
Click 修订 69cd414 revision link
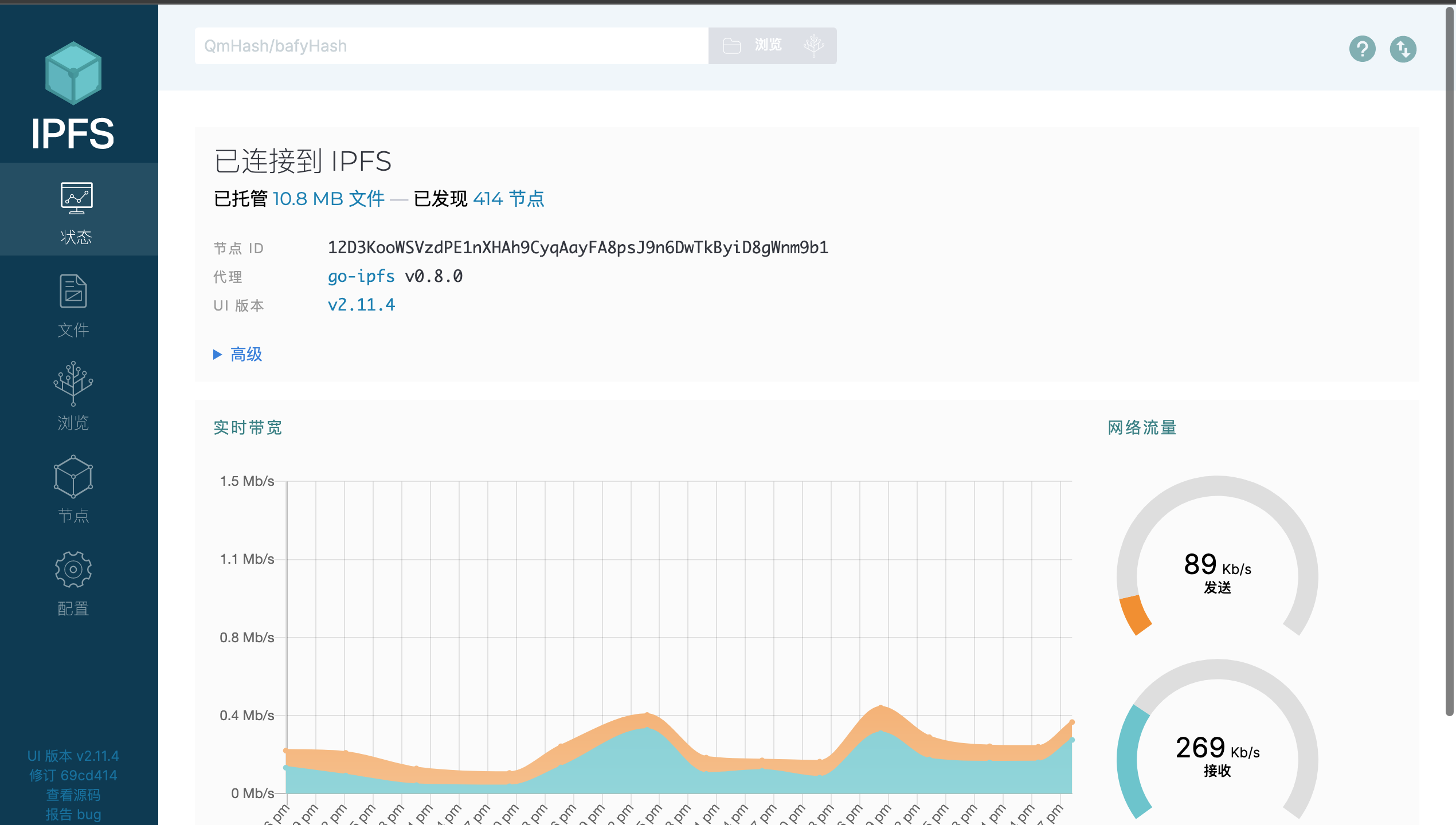[x=73, y=775]
